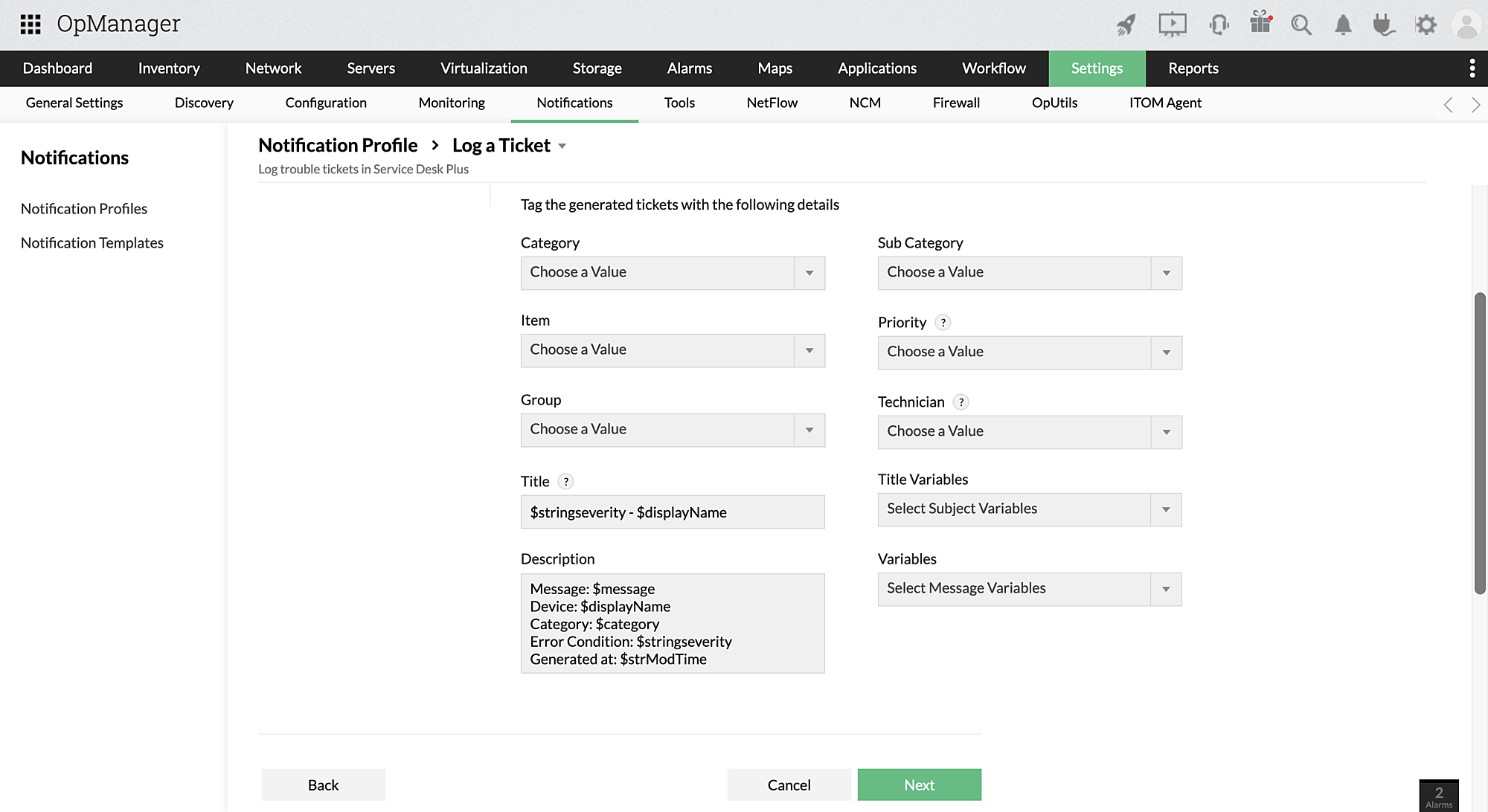1488x812 pixels.
Task: Open the apps grid launcher icon
Action: tap(31, 25)
